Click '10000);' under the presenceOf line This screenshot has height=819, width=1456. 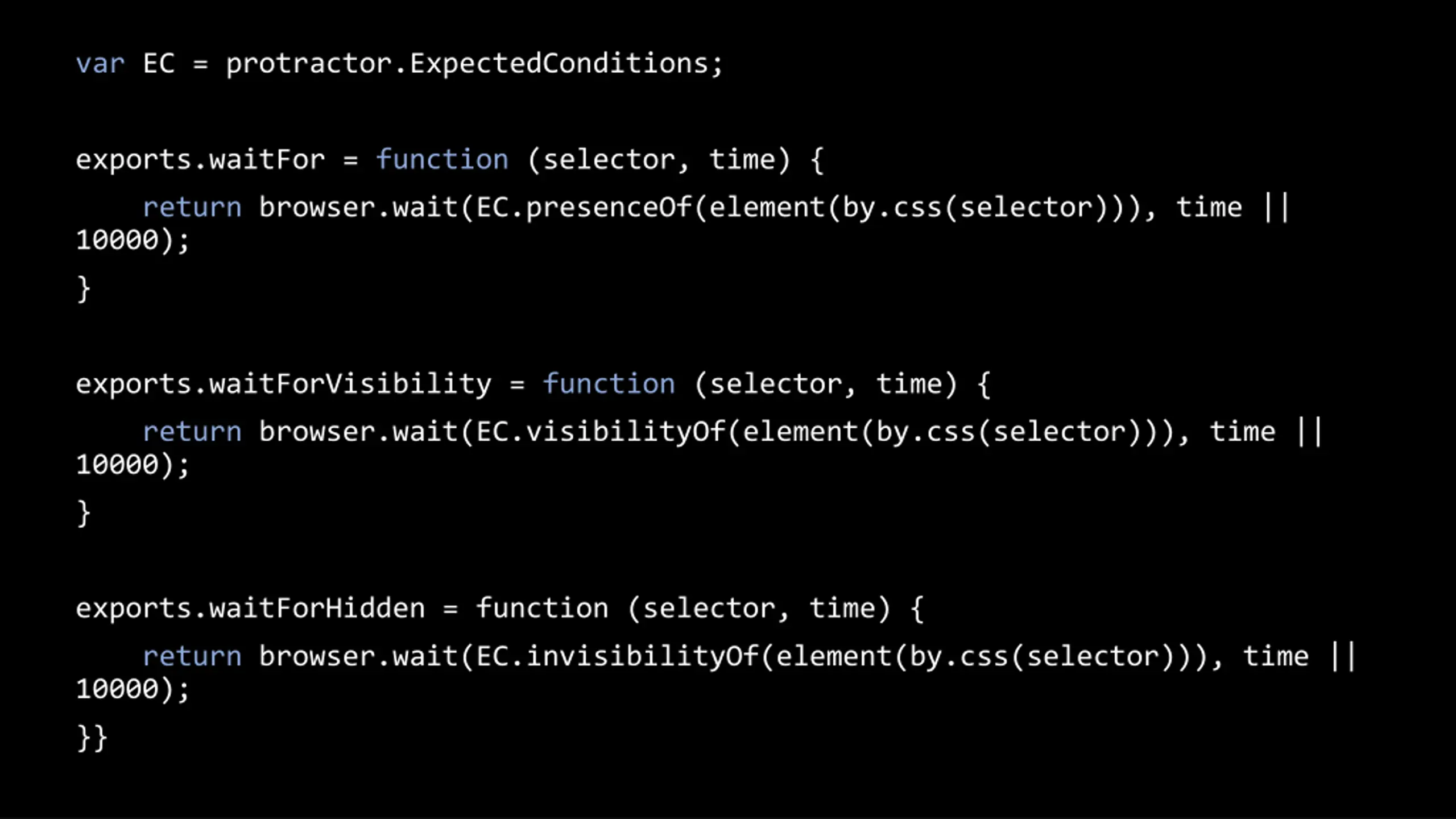pyautogui.click(x=133, y=241)
